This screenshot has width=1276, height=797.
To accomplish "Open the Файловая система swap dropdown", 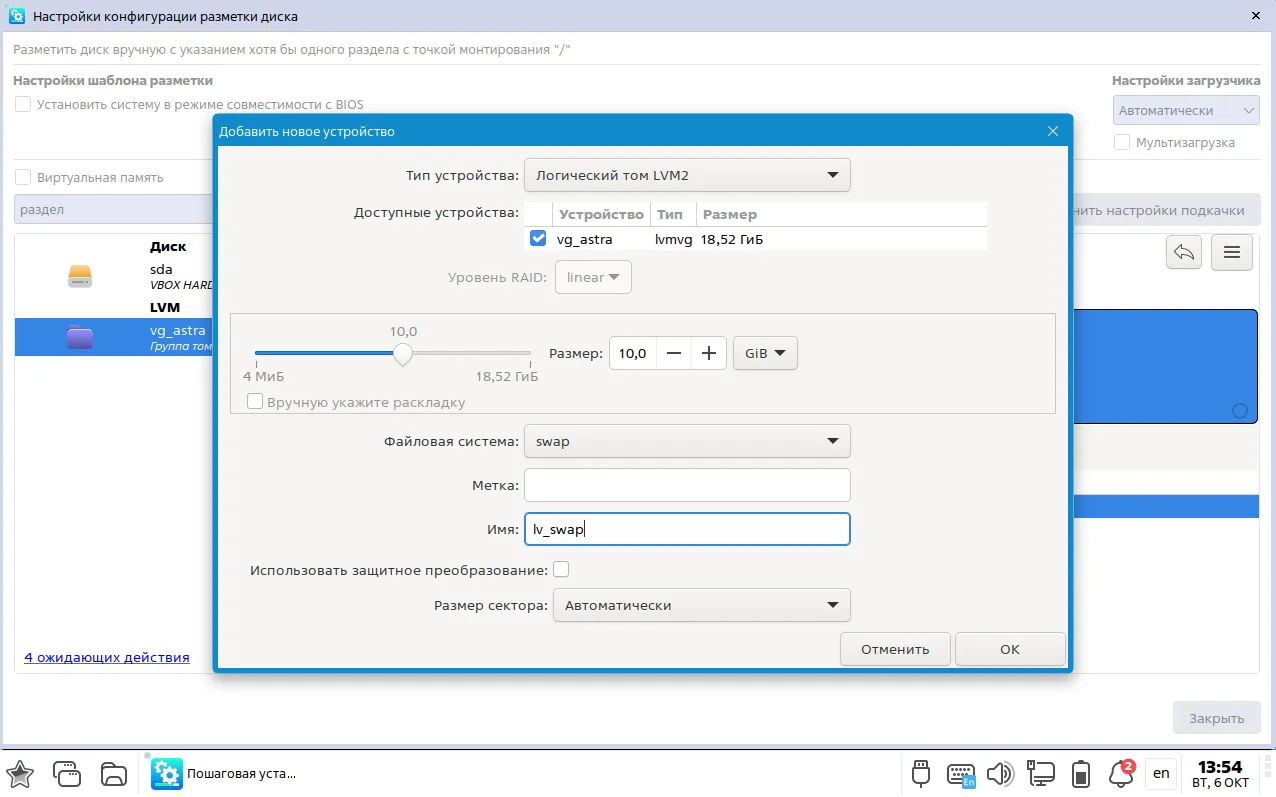I will tap(687, 441).
